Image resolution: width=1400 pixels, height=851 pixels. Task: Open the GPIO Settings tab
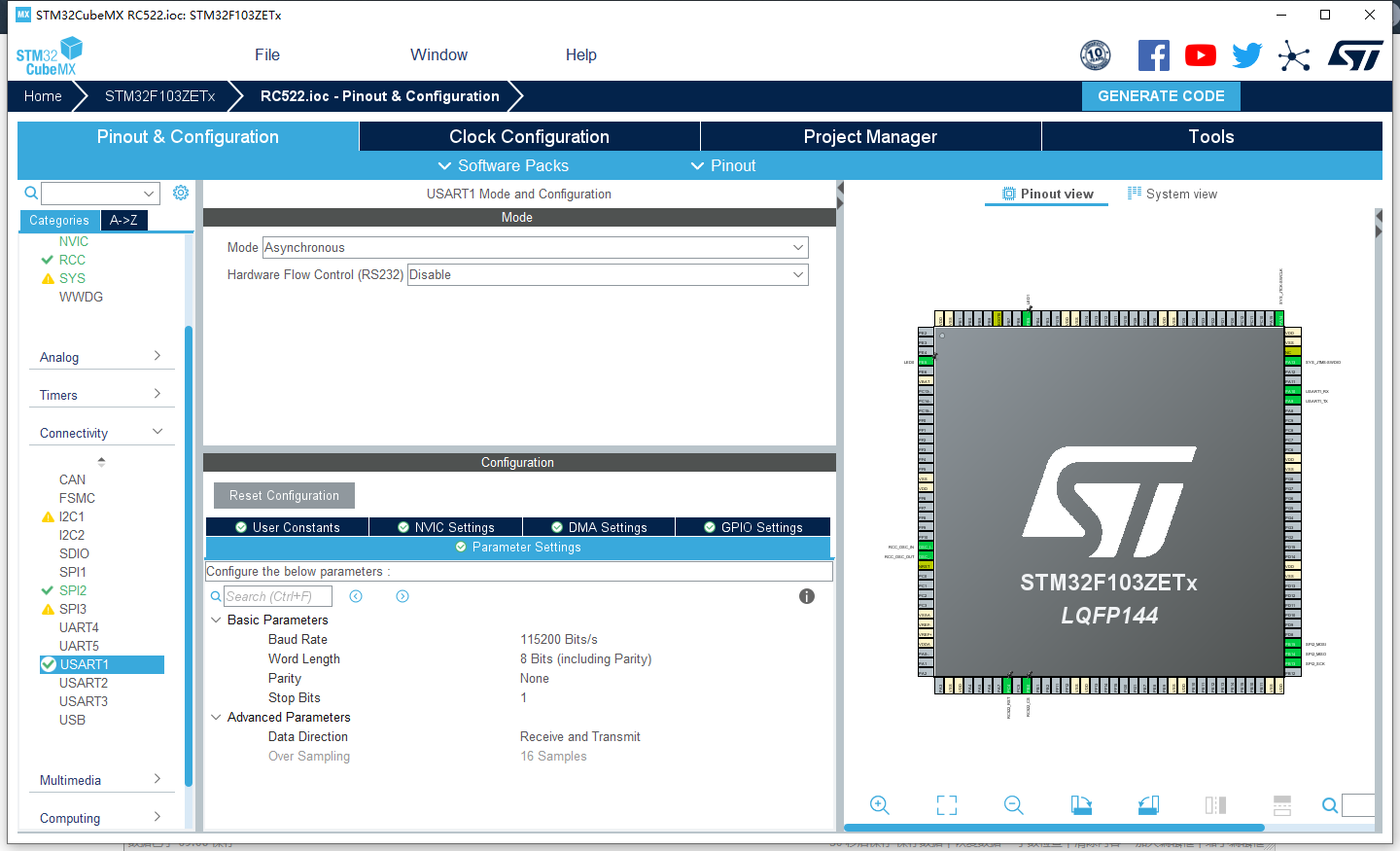click(x=753, y=527)
